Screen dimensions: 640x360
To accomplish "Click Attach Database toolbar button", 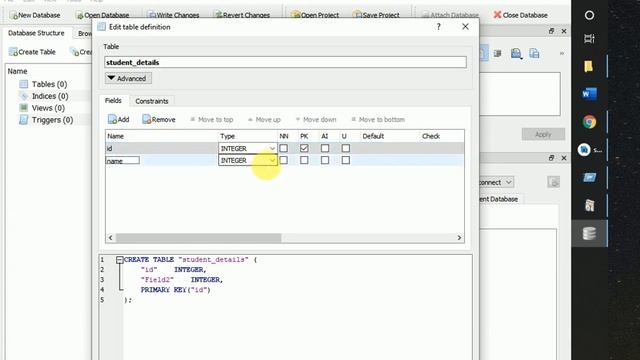I will [x=450, y=15].
